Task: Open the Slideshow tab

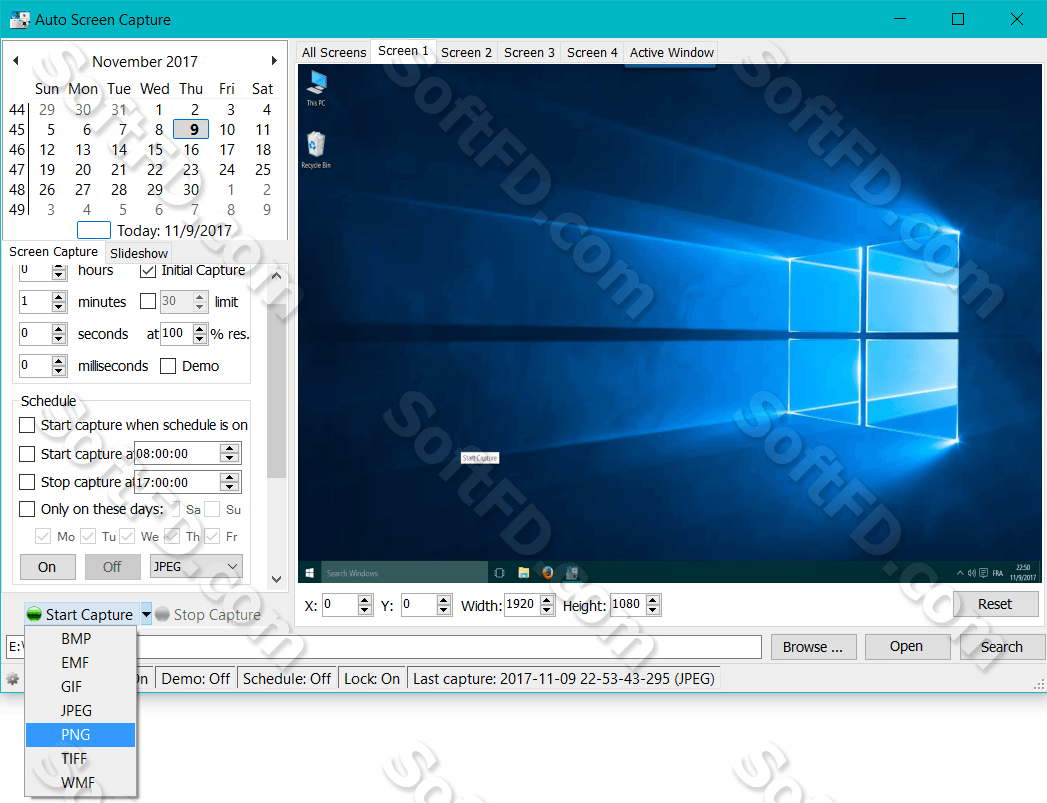Action: pos(139,253)
